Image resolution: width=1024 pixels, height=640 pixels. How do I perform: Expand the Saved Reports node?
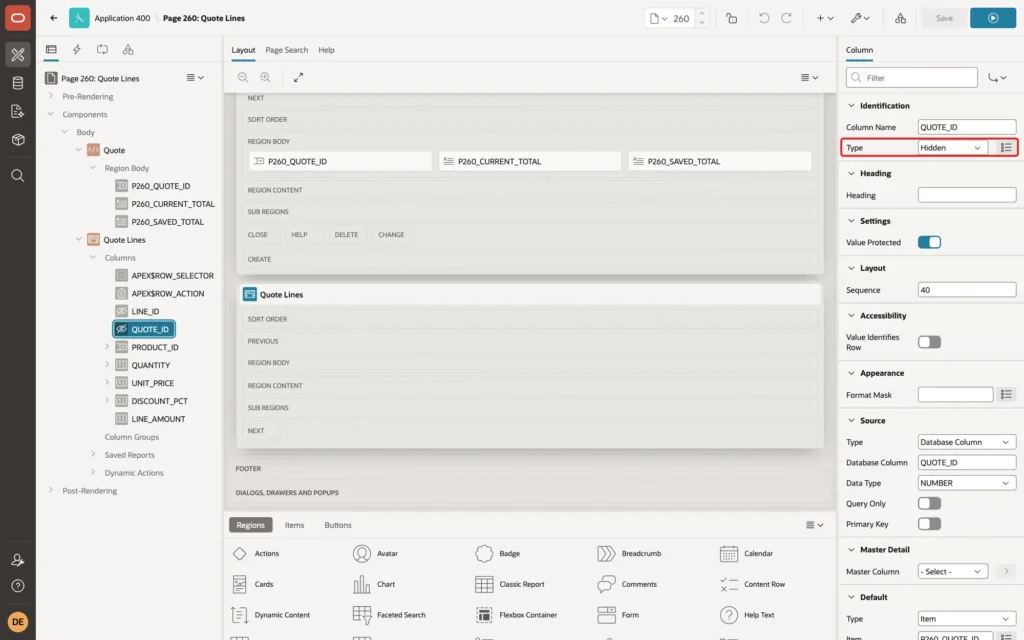pos(93,455)
